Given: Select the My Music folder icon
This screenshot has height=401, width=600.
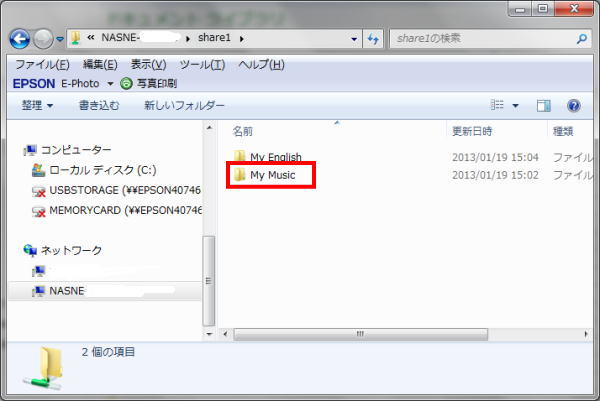Looking at the screenshot, I should tap(240, 175).
